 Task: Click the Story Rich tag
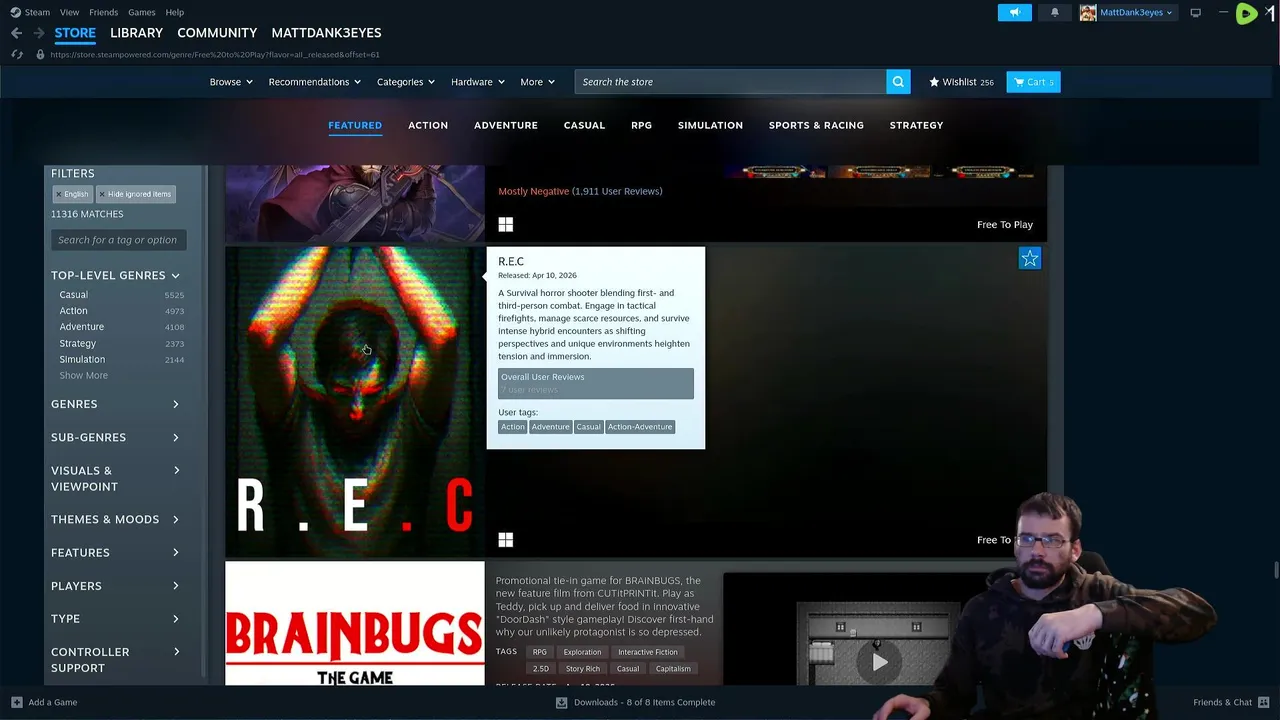coord(583,669)
